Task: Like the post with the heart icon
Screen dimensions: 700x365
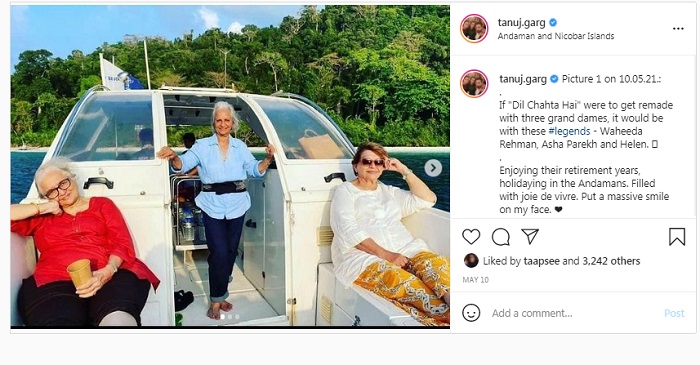Action: 471,237
